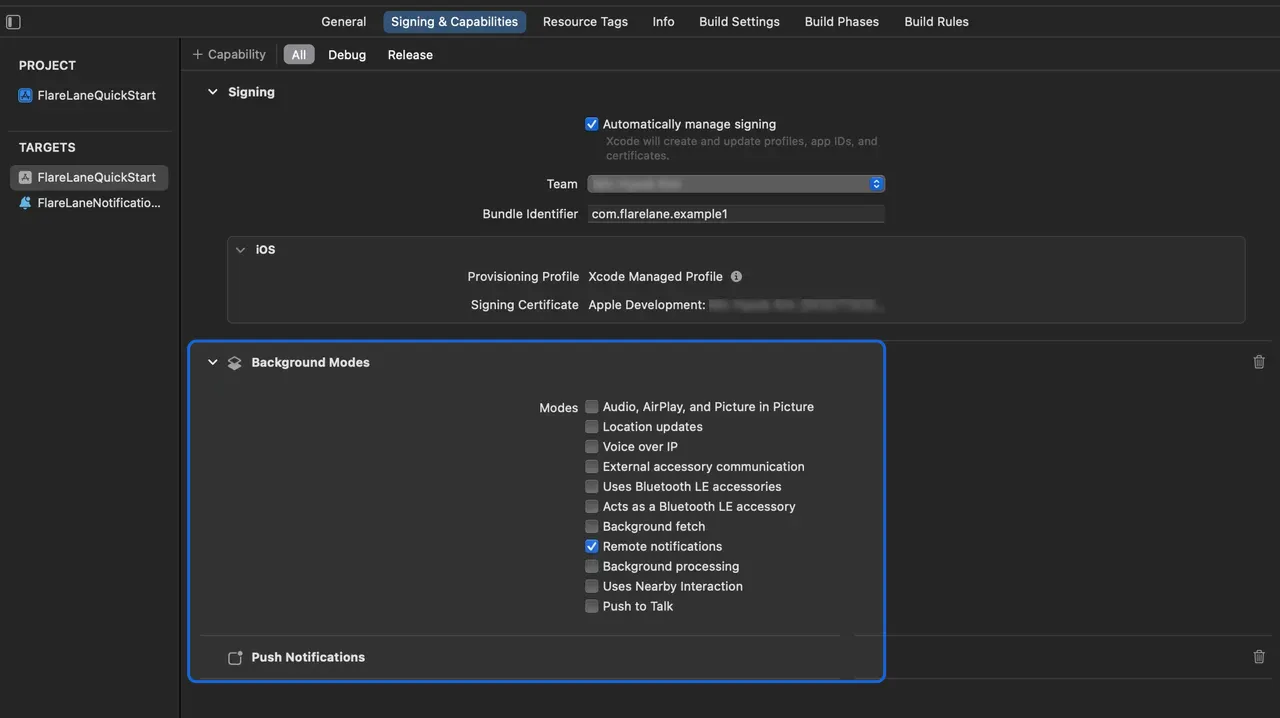Select FlareLaneQuickStart under TARGETS

pyautogui.click(x=89, y=177)
